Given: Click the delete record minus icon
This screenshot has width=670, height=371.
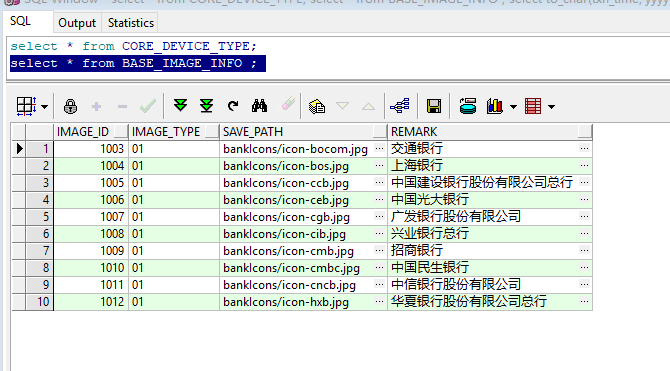Looking at the screenshot, I should [122, 106].
